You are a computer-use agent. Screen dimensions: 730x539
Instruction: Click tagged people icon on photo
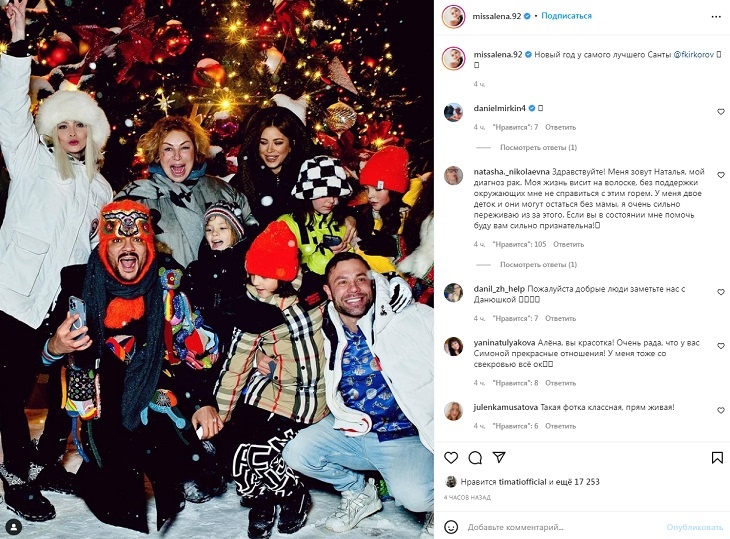click(14, 527)
